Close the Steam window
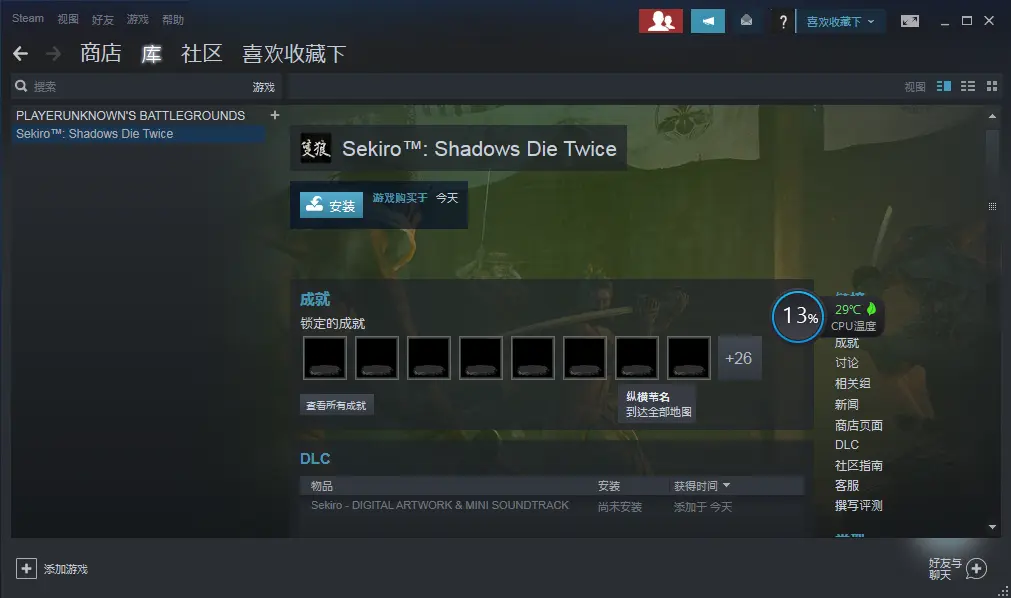1011x598 pixels. 989,21
